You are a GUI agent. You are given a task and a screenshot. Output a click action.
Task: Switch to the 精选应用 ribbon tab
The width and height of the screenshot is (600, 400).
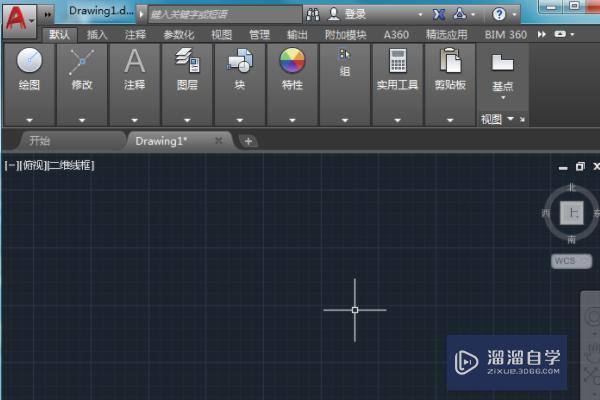[447, 35]
